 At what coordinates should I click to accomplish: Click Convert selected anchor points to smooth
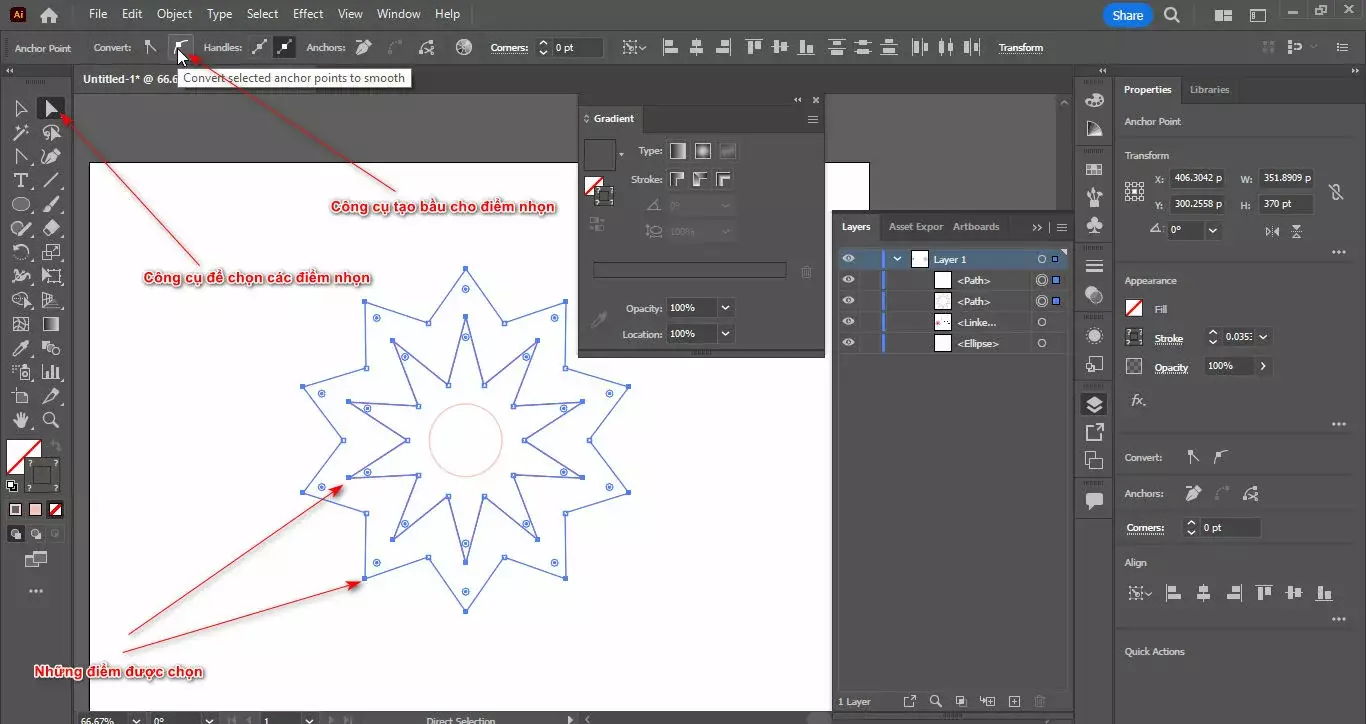[180, 47]
